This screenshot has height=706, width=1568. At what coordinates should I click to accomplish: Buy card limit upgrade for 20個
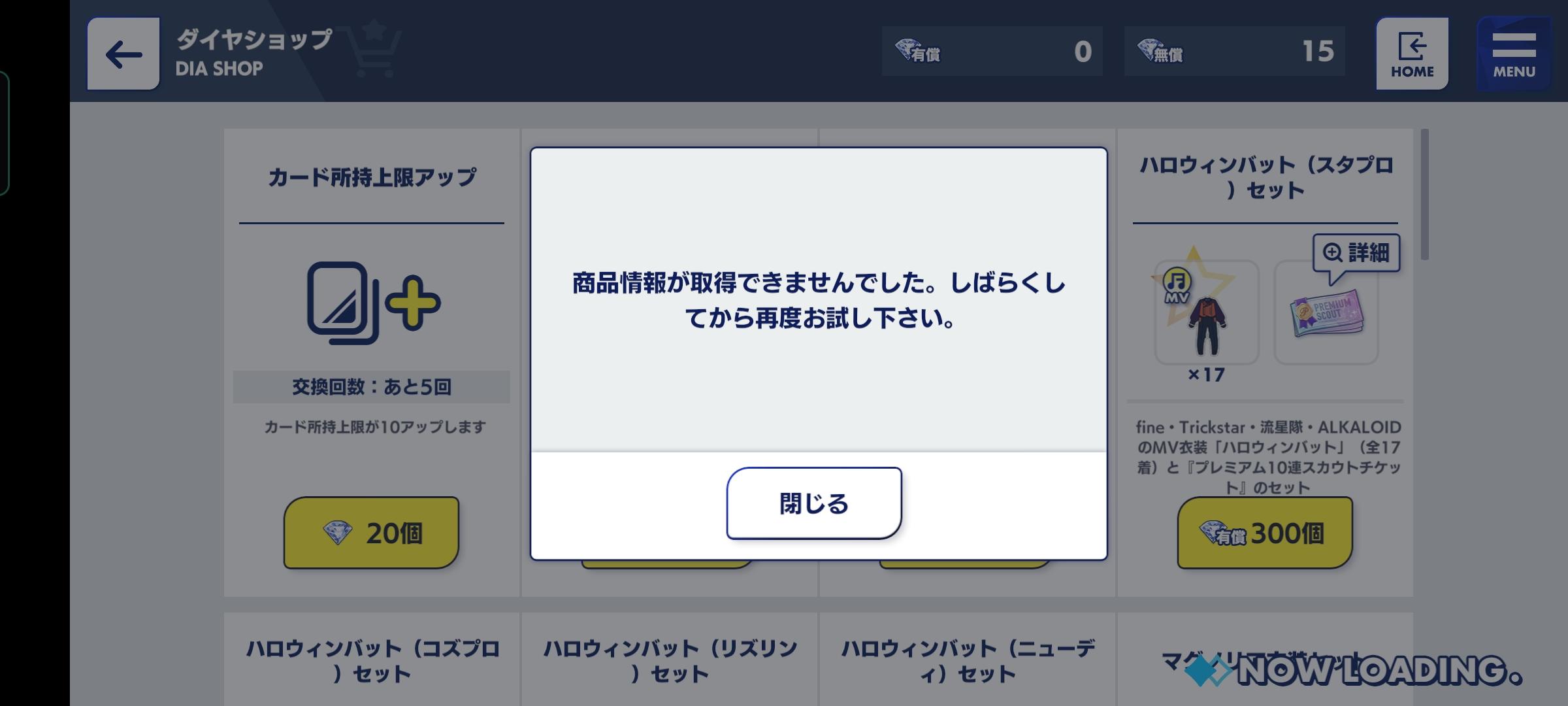click(x=371, y=533)
